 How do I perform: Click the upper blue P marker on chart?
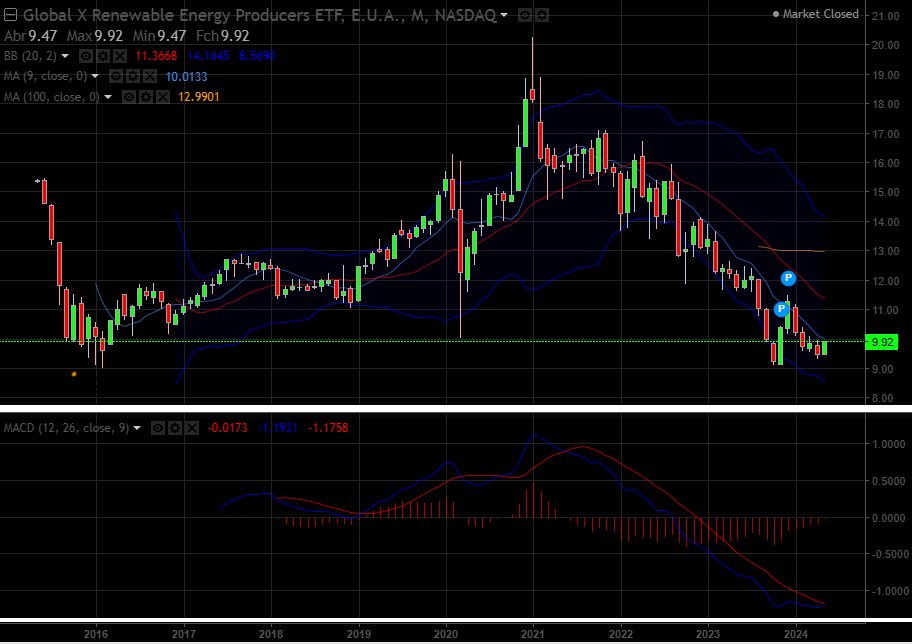click(x=788, y=277)
